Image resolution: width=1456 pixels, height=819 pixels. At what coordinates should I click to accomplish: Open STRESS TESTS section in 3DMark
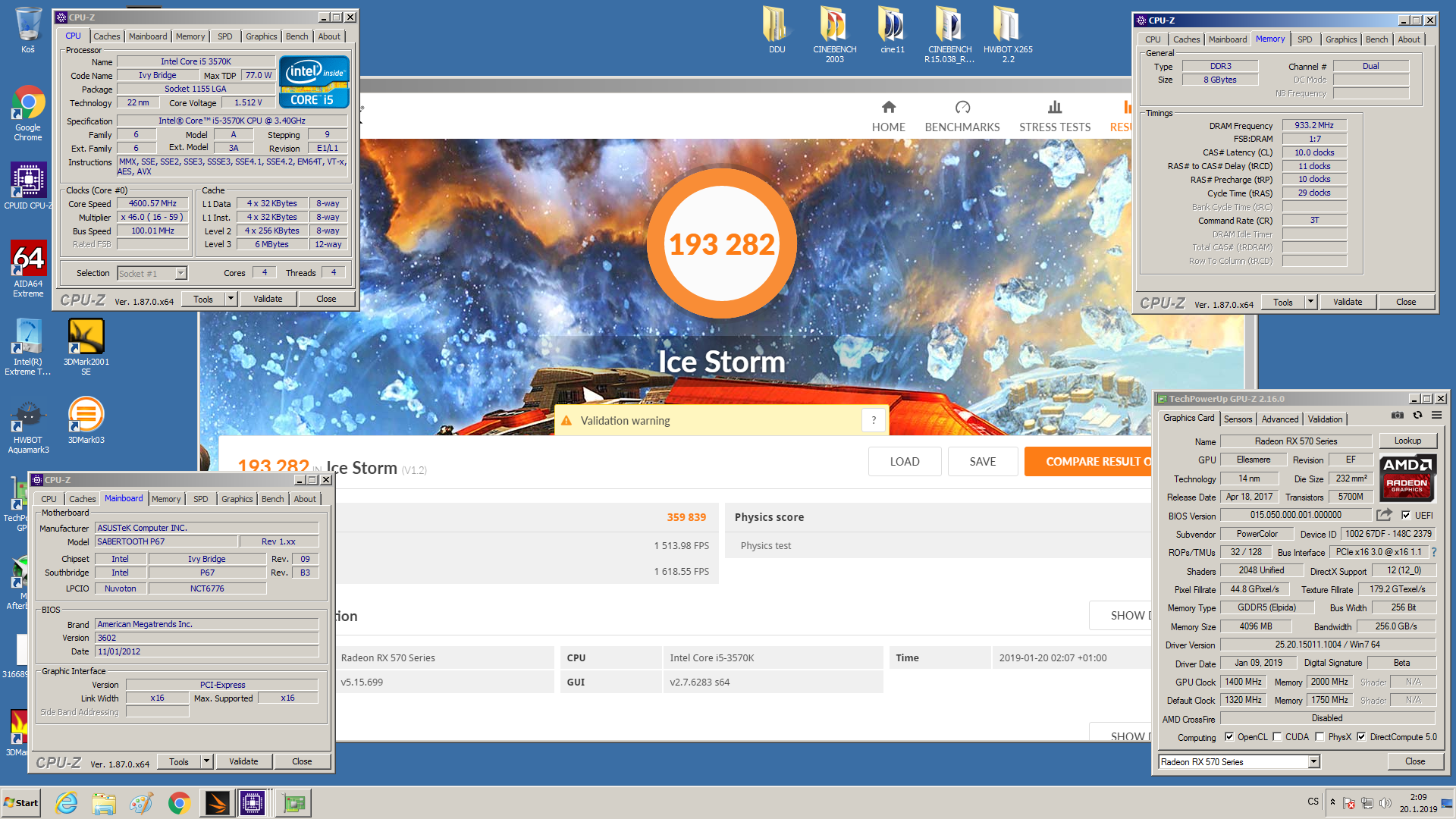point(1055,116)
